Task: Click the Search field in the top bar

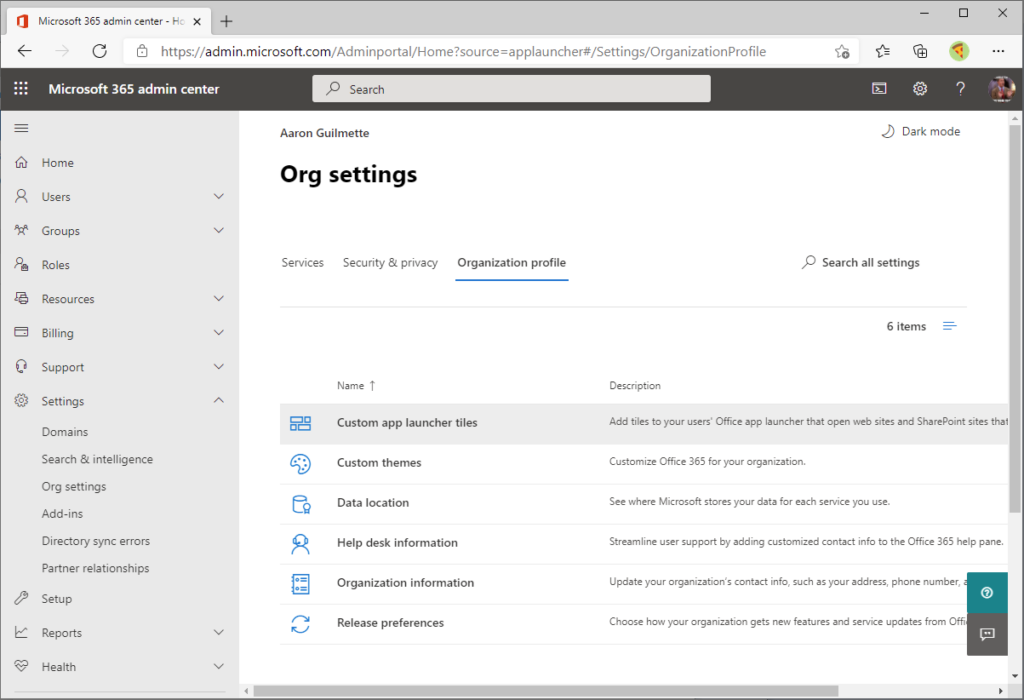Action: [x=510, y=88]
